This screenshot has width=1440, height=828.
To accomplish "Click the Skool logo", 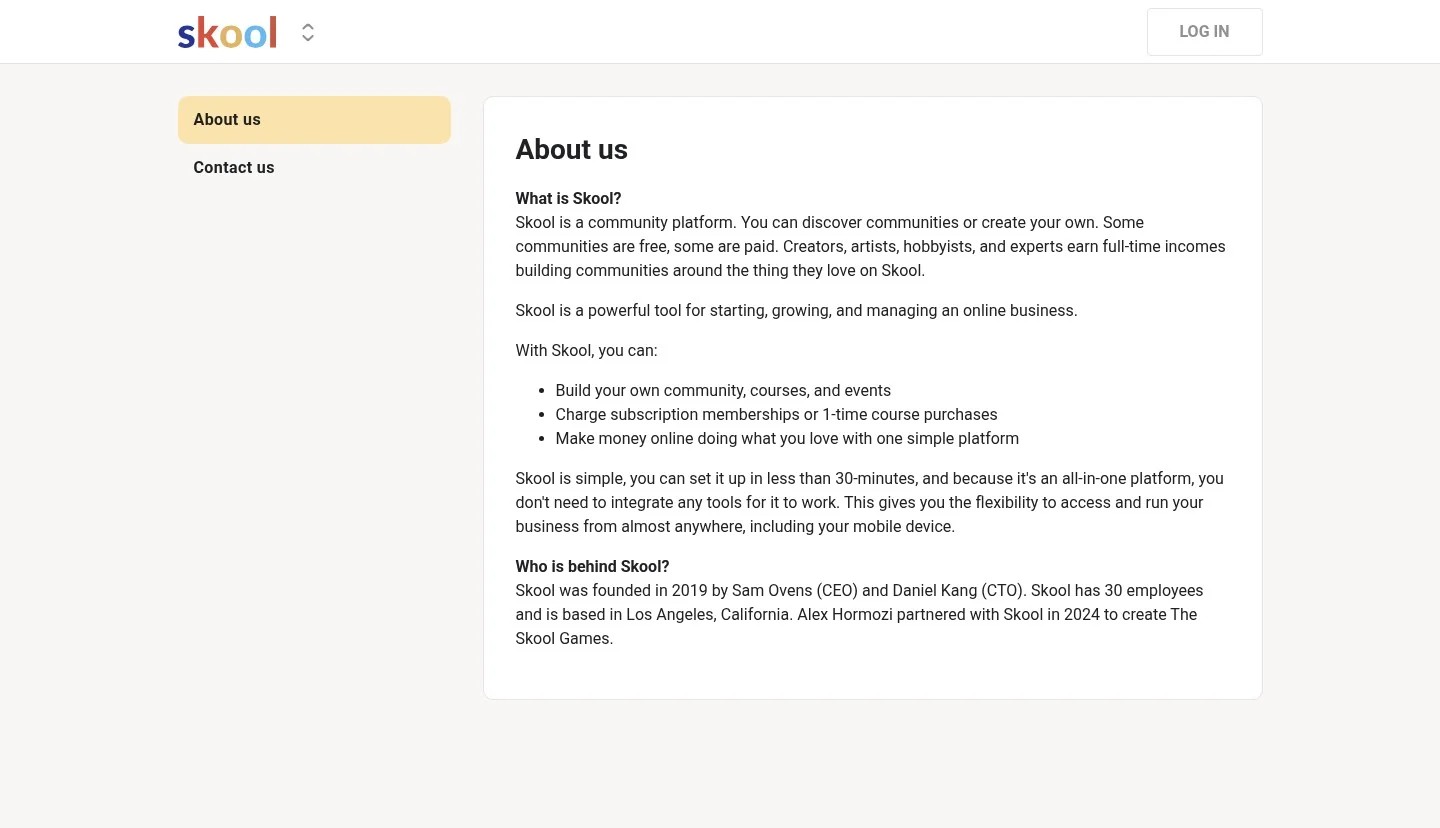I will (227, 33).
